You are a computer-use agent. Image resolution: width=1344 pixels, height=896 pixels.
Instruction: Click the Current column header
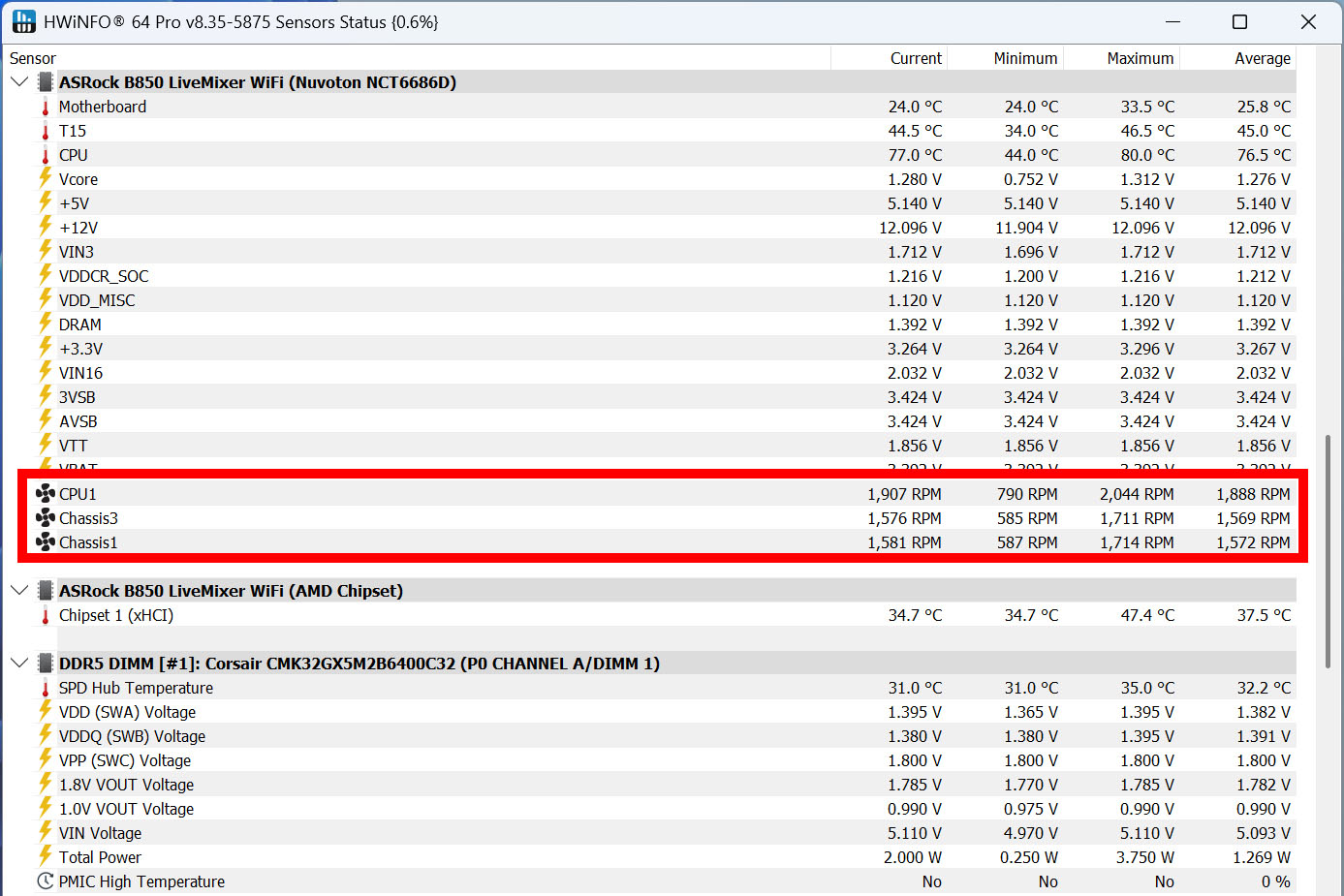tap(889, 58)
